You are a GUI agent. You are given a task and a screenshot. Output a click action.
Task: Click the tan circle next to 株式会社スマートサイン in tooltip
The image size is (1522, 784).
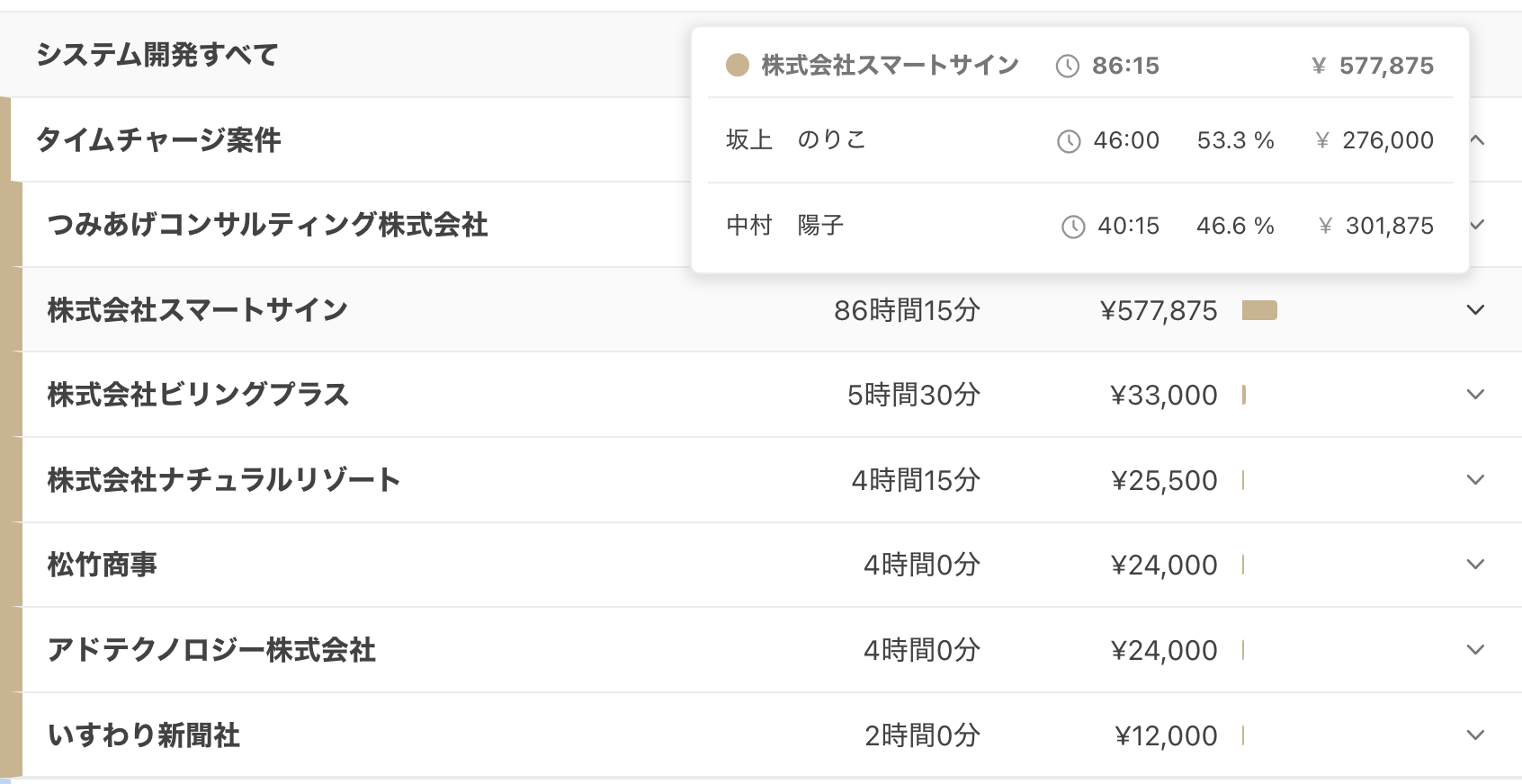[x=738, y=65]
